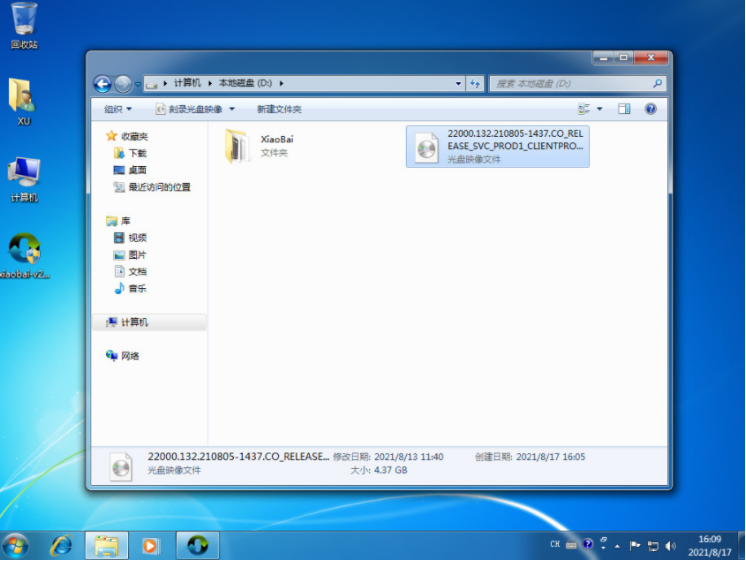The width and height of the screenshot is (746, 562).
Task: Click inside the 搜索 本地磁盘 (D:) search box
Action: 573,84
